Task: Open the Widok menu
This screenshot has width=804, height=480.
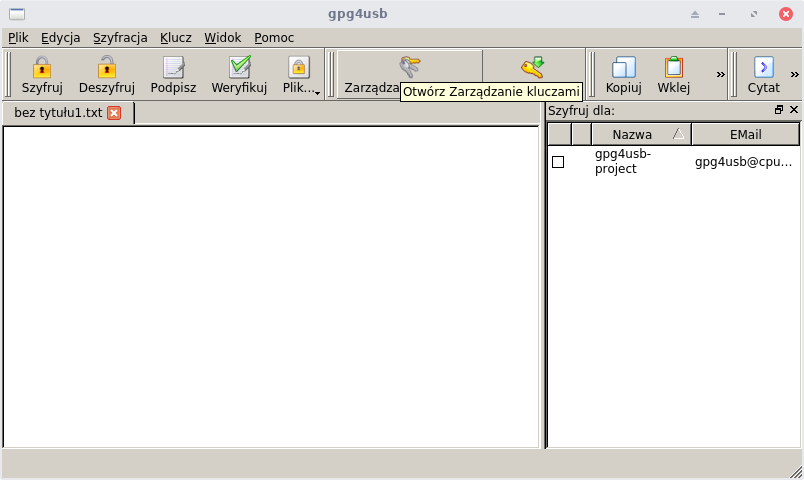Action: [223, 37]
